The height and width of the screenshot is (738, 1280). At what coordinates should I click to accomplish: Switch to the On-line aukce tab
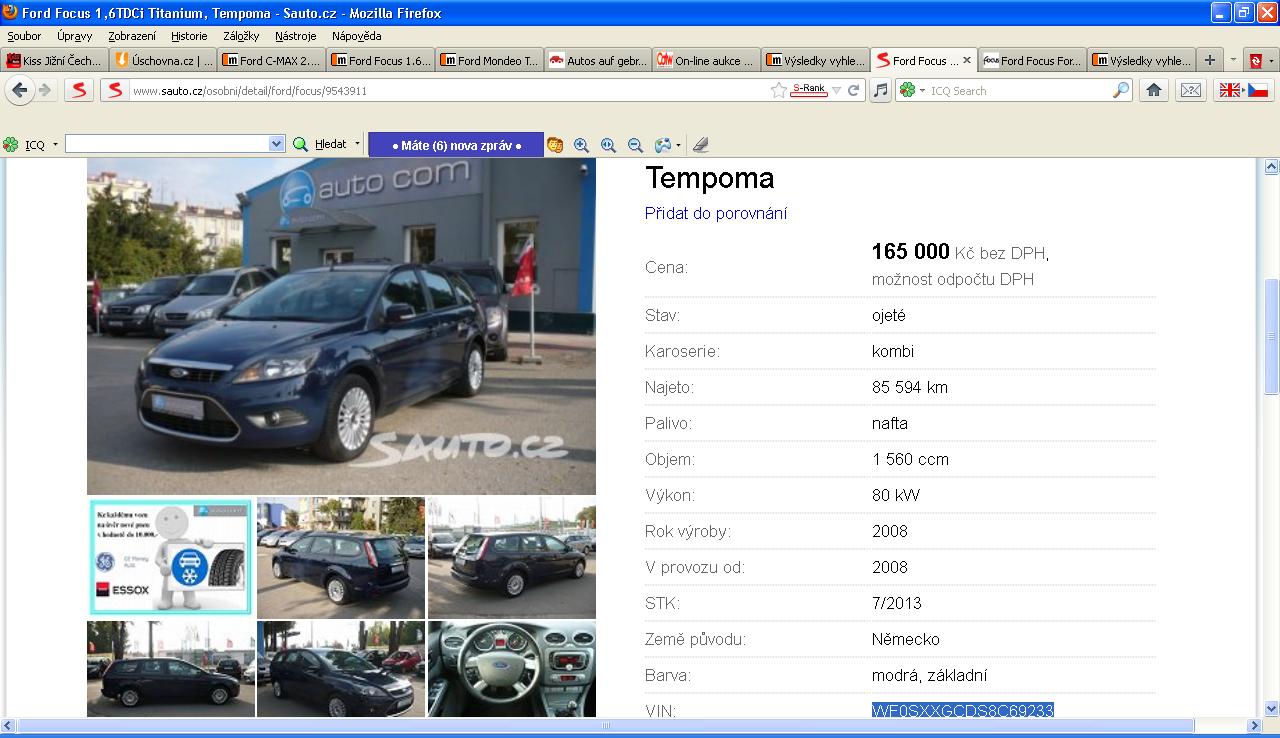(705, 60)
